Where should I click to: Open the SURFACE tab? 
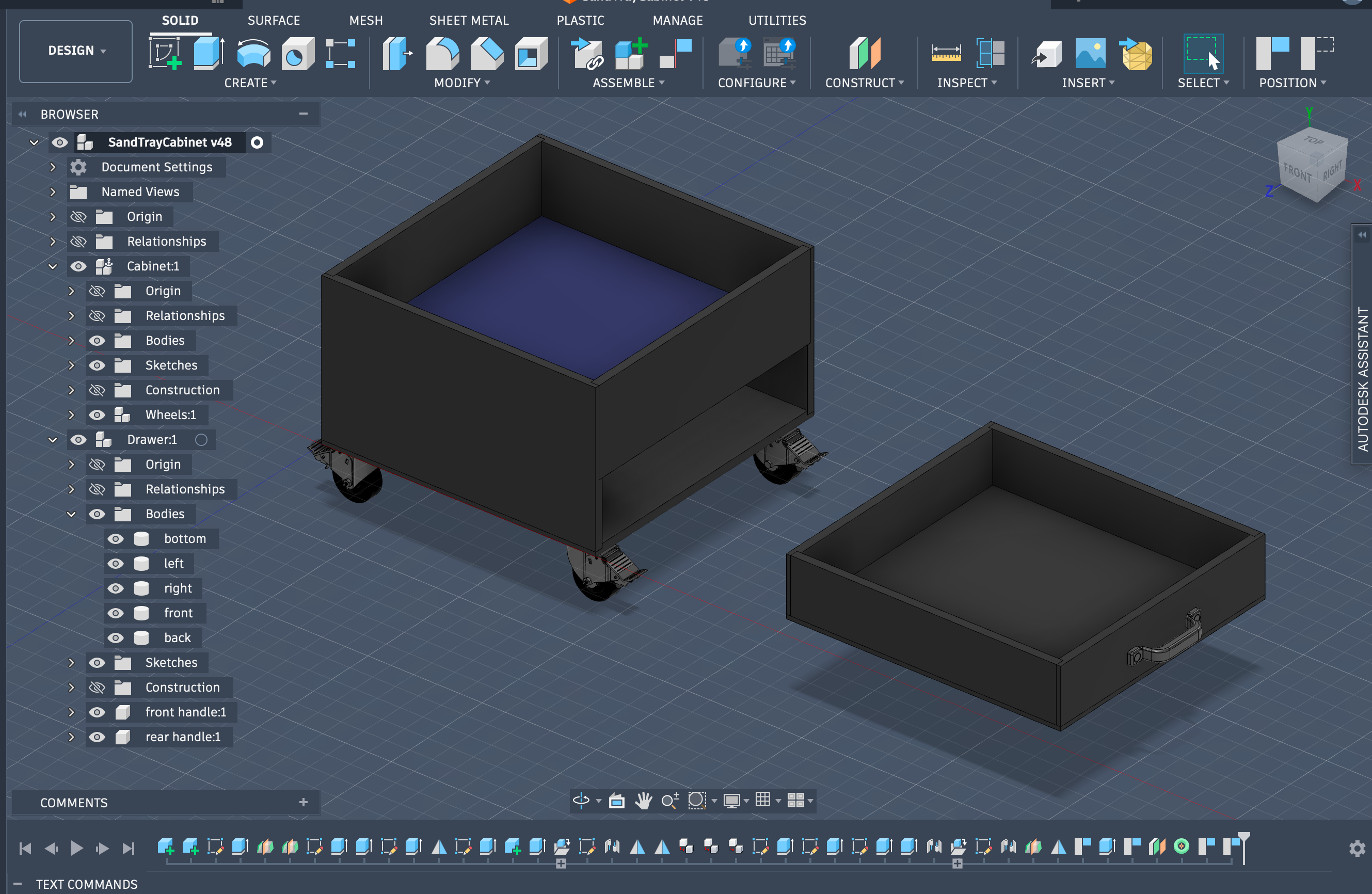coord(273,20)
